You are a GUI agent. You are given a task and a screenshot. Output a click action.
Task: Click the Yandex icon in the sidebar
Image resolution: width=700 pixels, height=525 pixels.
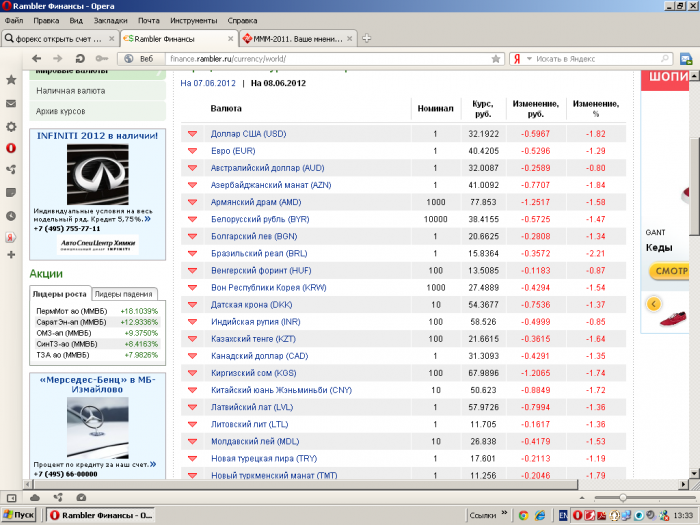11,237
